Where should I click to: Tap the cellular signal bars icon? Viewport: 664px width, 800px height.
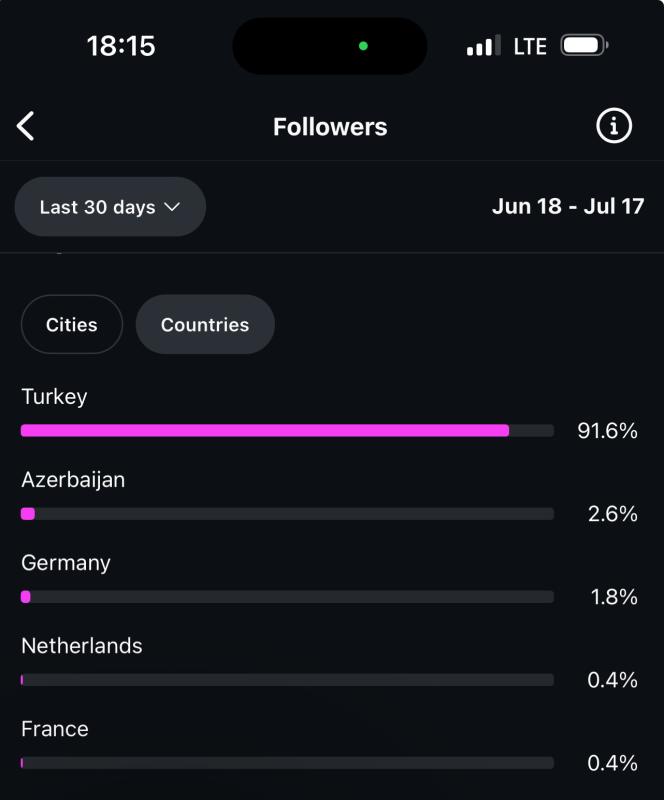(483, 46)
